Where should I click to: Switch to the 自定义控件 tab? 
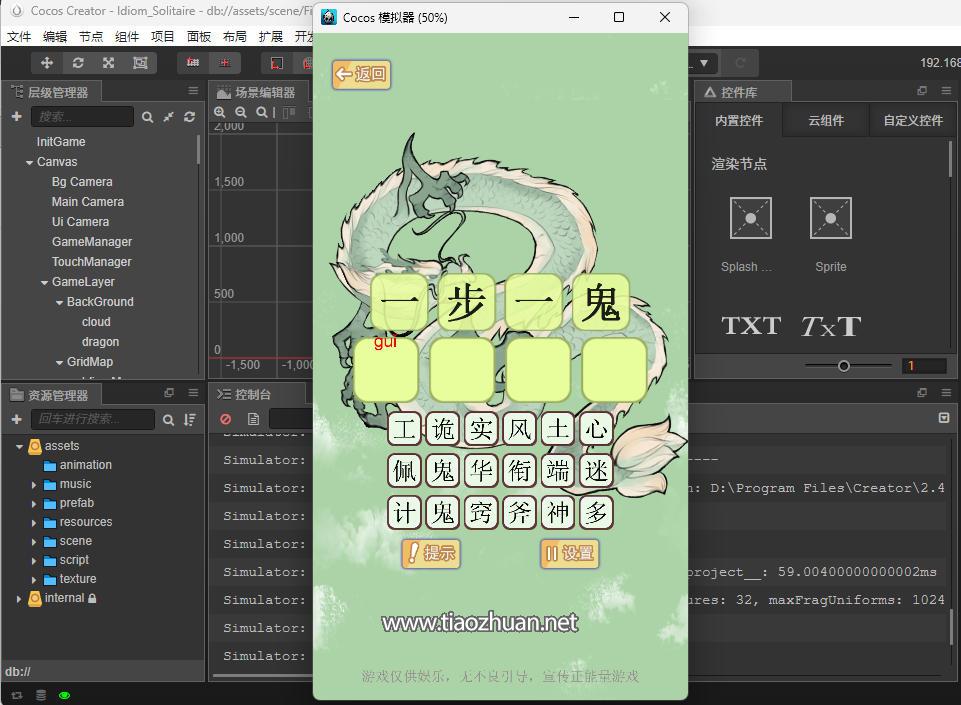(x=913, y=120)
